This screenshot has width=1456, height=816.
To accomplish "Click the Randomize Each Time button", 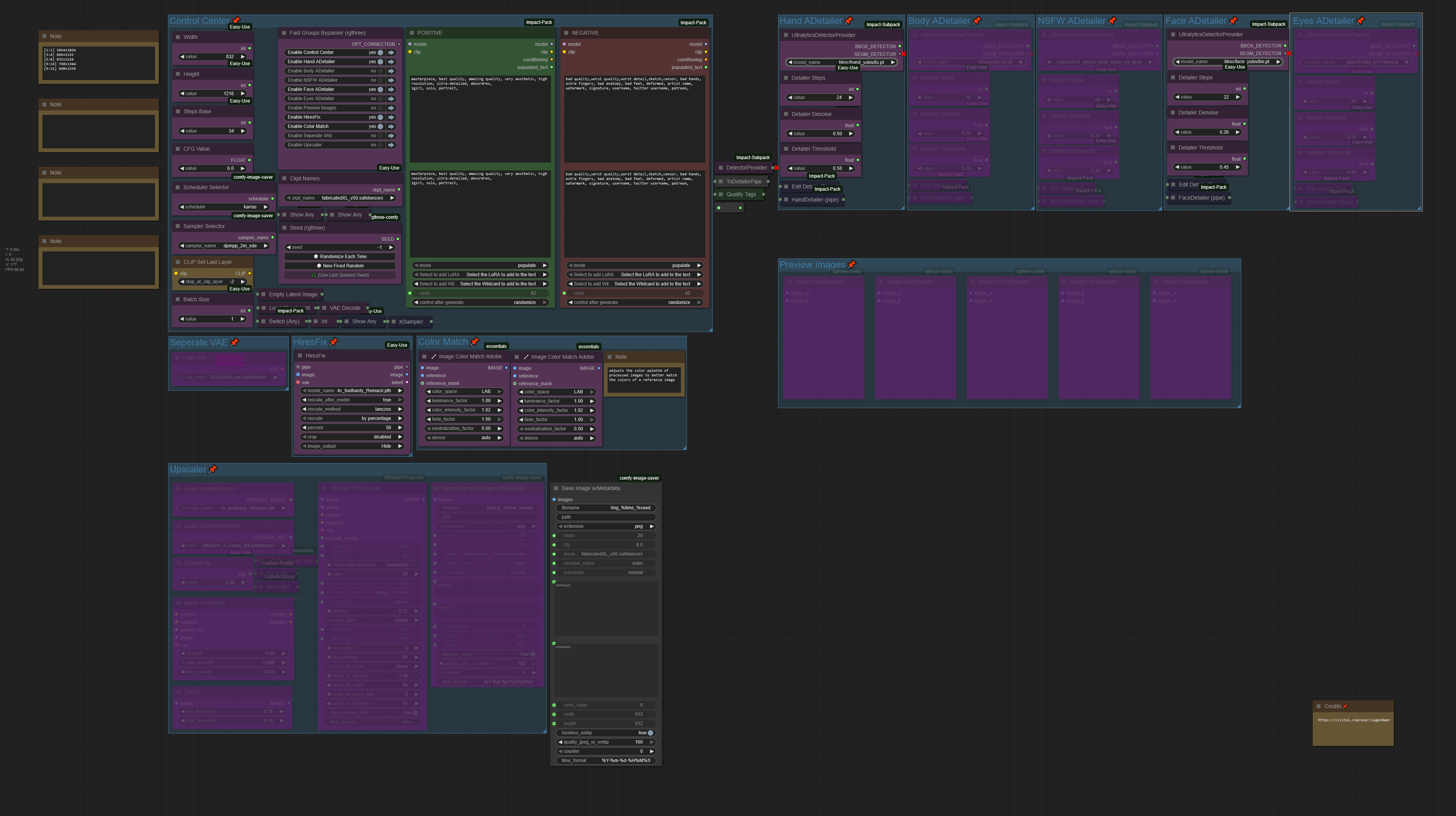I will 340,256.
